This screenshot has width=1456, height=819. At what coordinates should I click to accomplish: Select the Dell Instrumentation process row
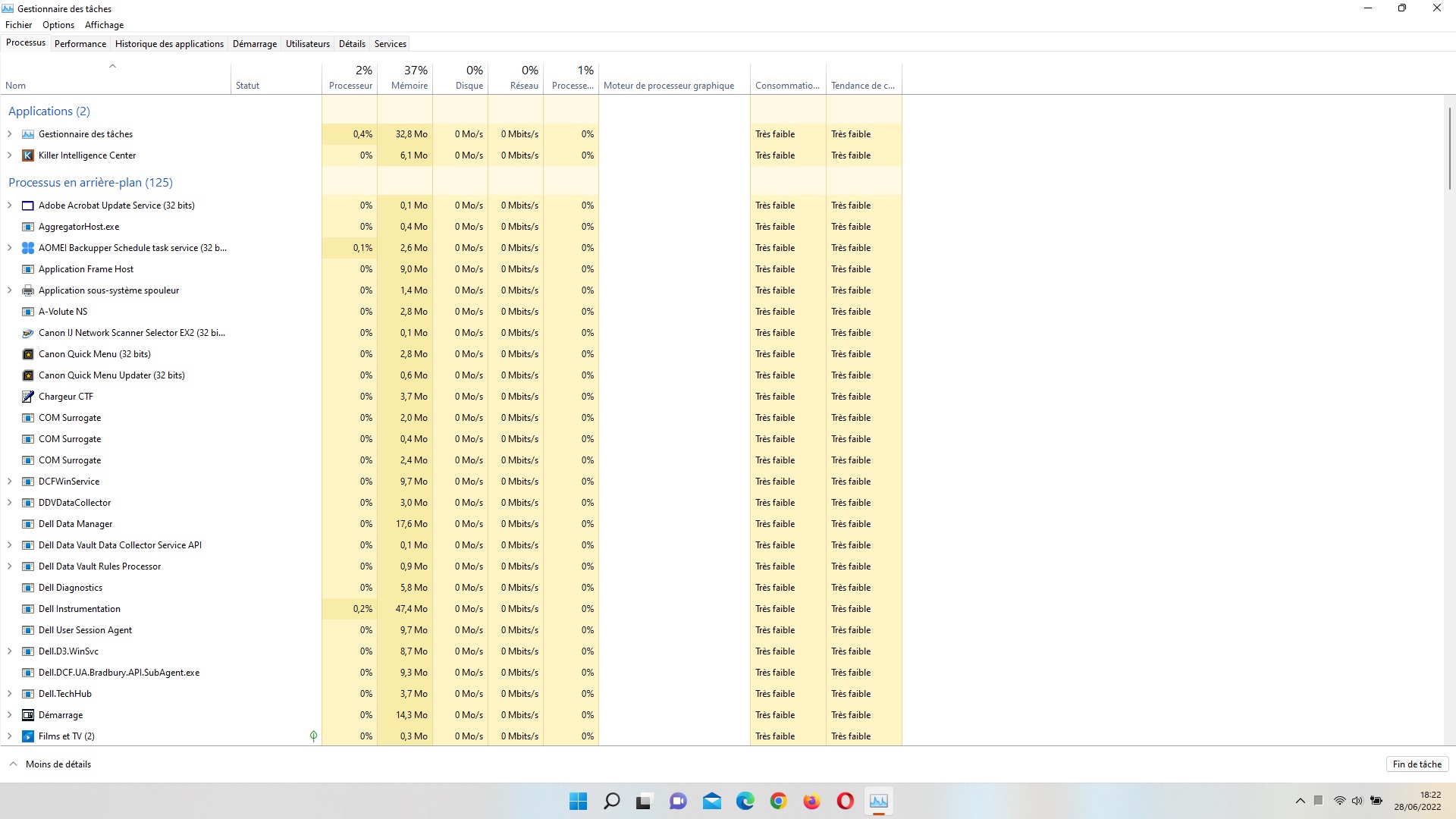click(x=451, y=609)
